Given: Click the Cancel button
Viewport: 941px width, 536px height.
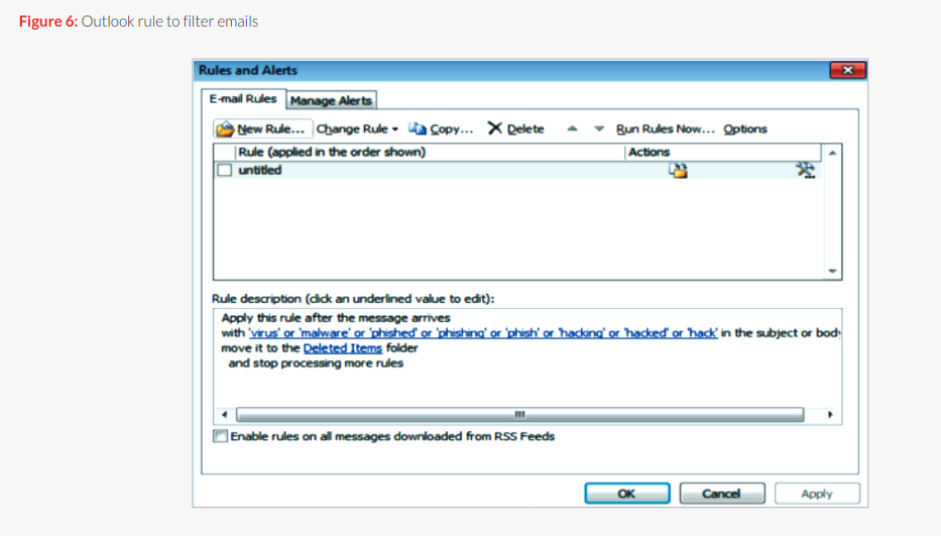Looking at the screenshot, I should point(722,493).
